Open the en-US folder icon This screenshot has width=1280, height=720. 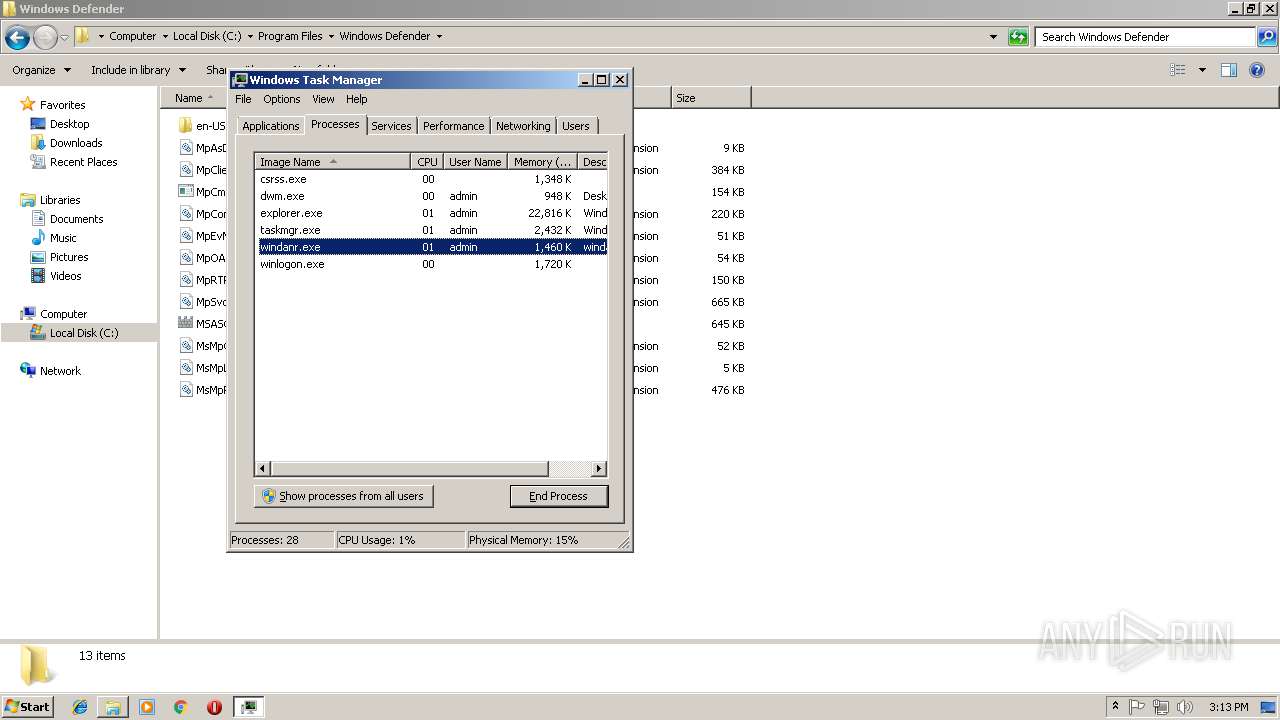(185, 126)
